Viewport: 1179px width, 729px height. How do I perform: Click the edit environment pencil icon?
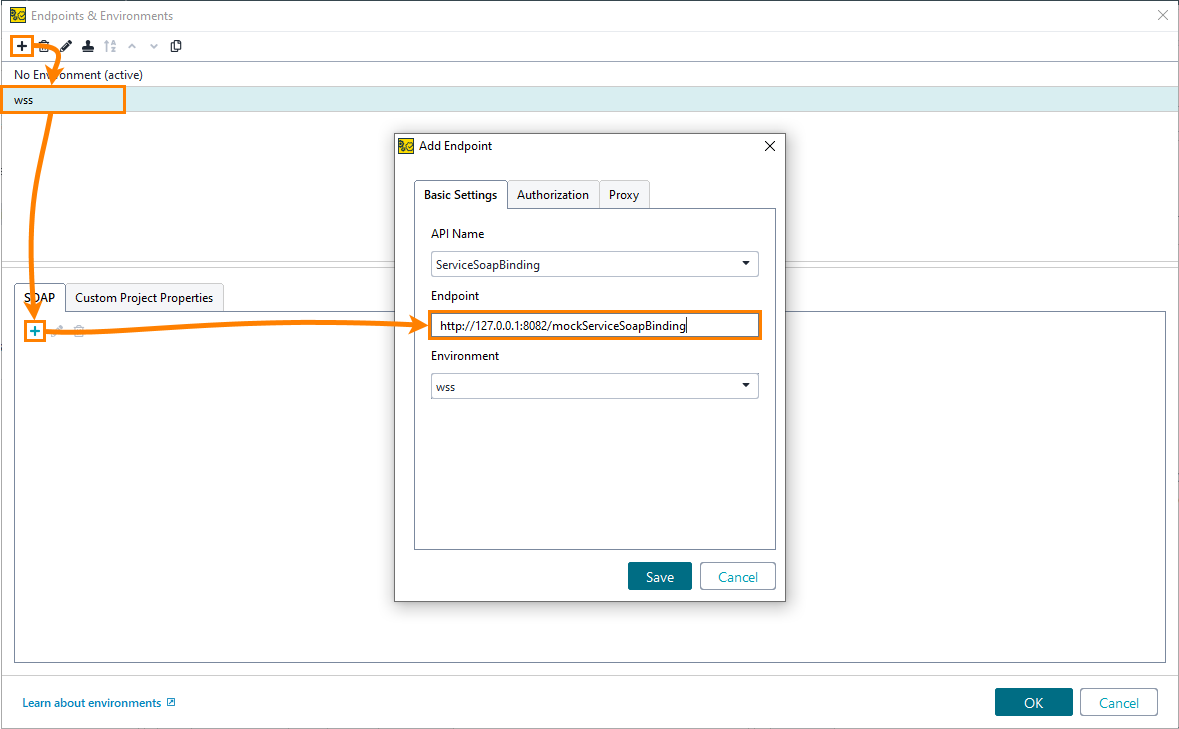[x=65, y=46]
